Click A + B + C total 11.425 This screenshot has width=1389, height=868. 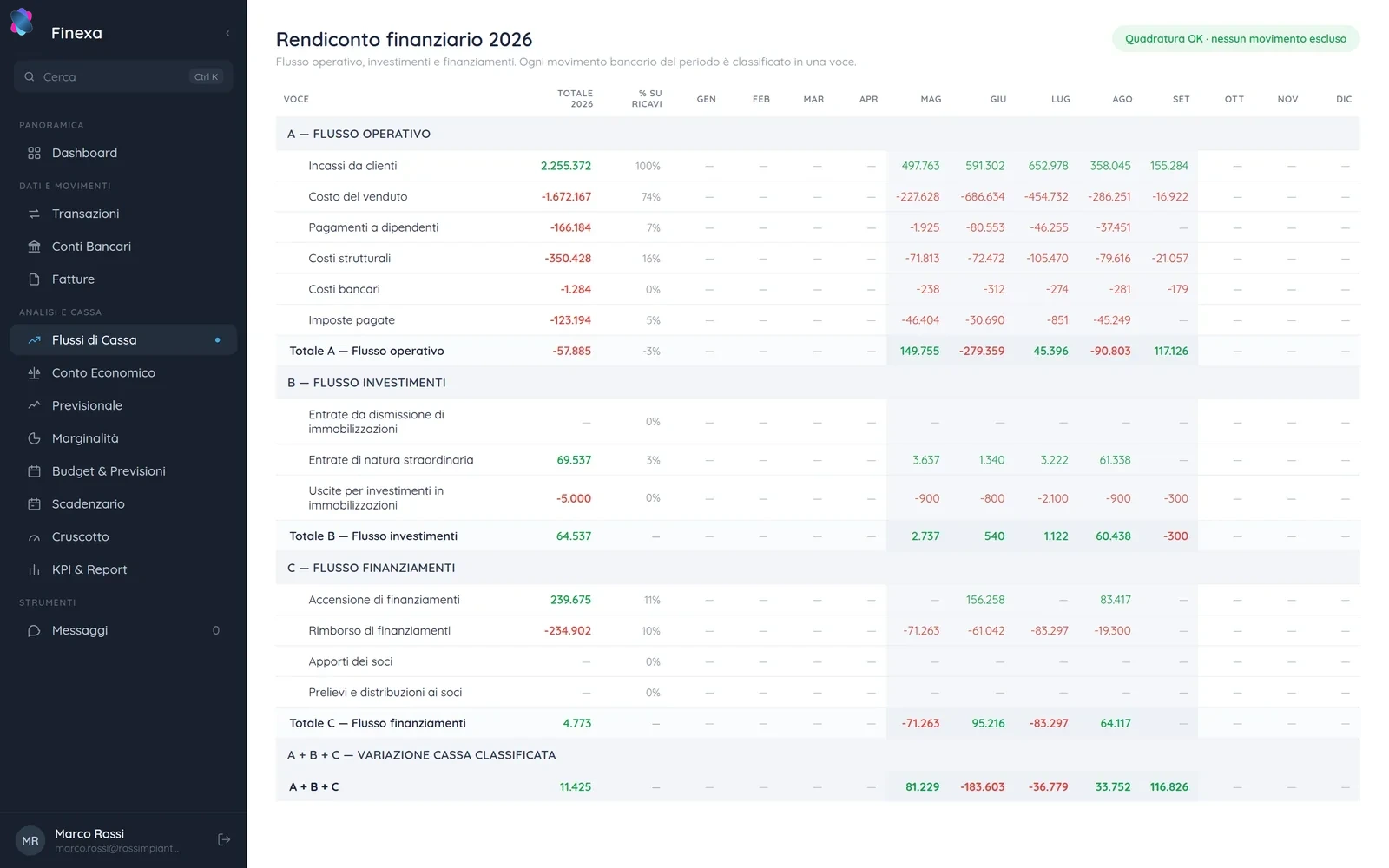tap(576, 787)
